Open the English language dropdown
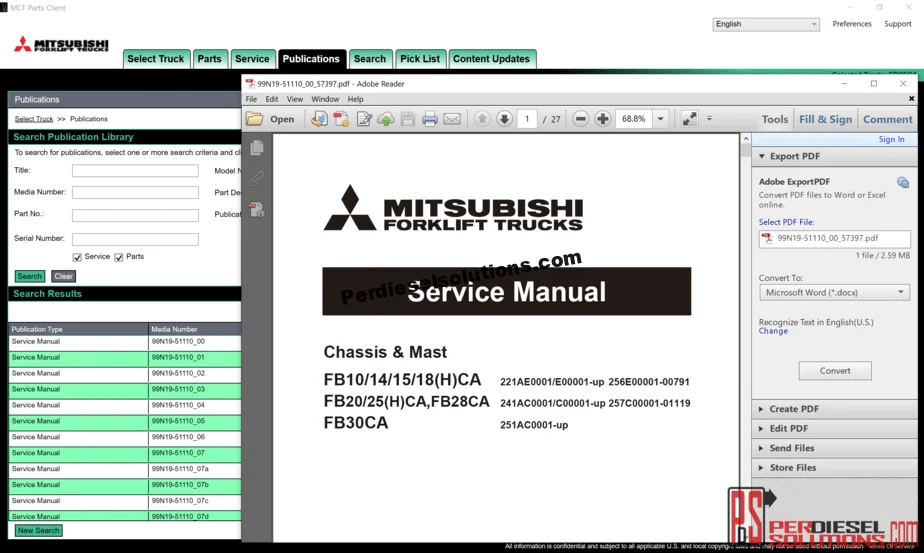Image resolution: width=924 pixels, height=553 pixels. pos(766,24)
